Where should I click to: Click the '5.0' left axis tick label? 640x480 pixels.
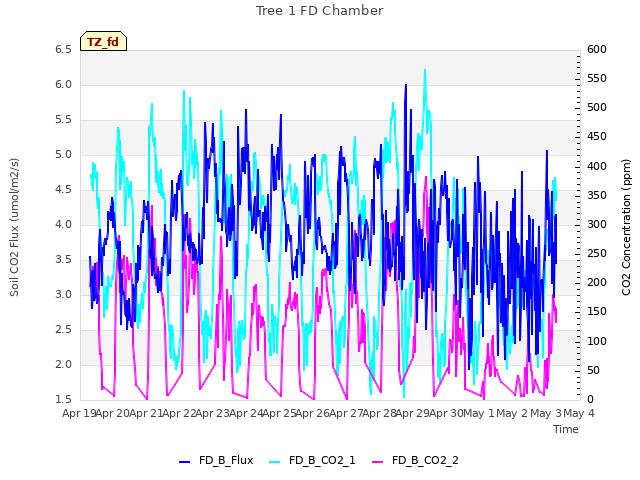63,155
